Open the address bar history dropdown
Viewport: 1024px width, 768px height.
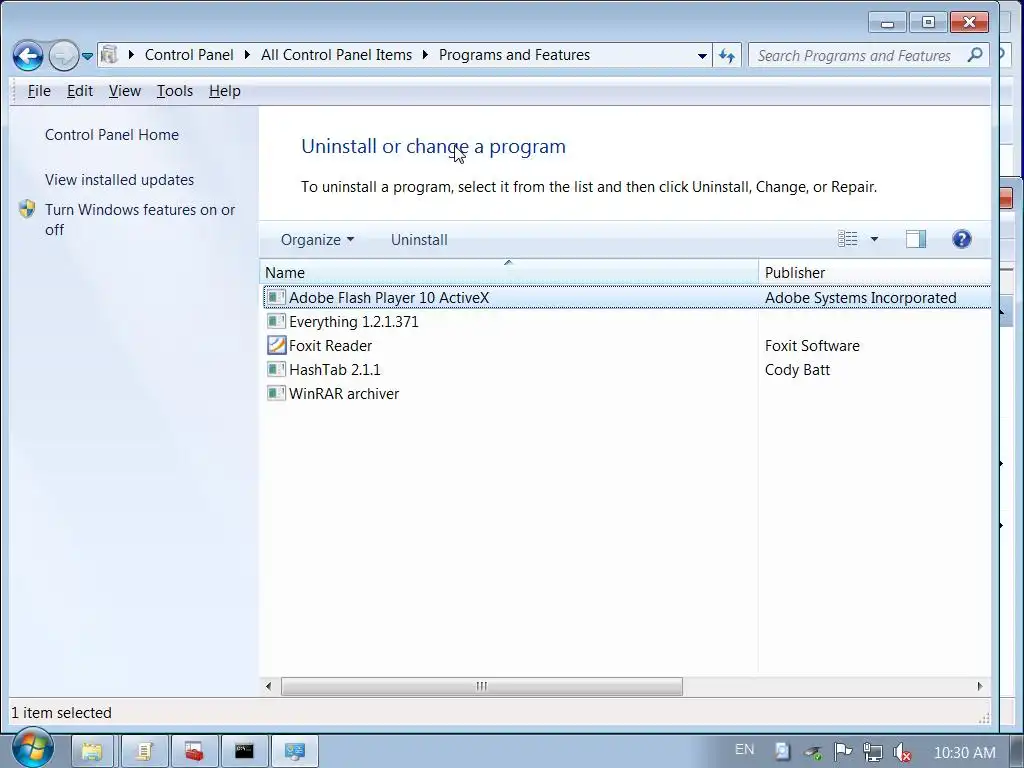[x=702, y=56]
